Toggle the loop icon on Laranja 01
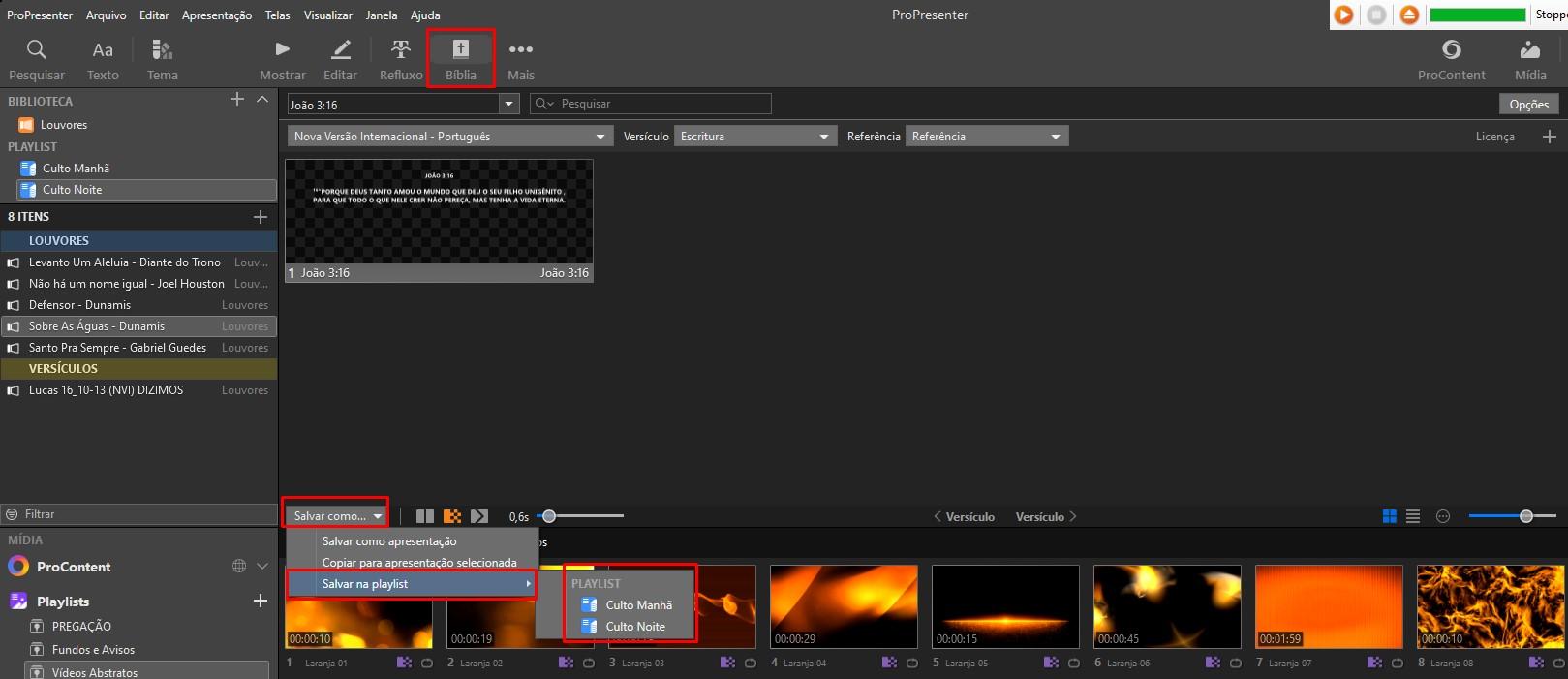Screen dimensions: 1568x679 click(x=427, y=663)
